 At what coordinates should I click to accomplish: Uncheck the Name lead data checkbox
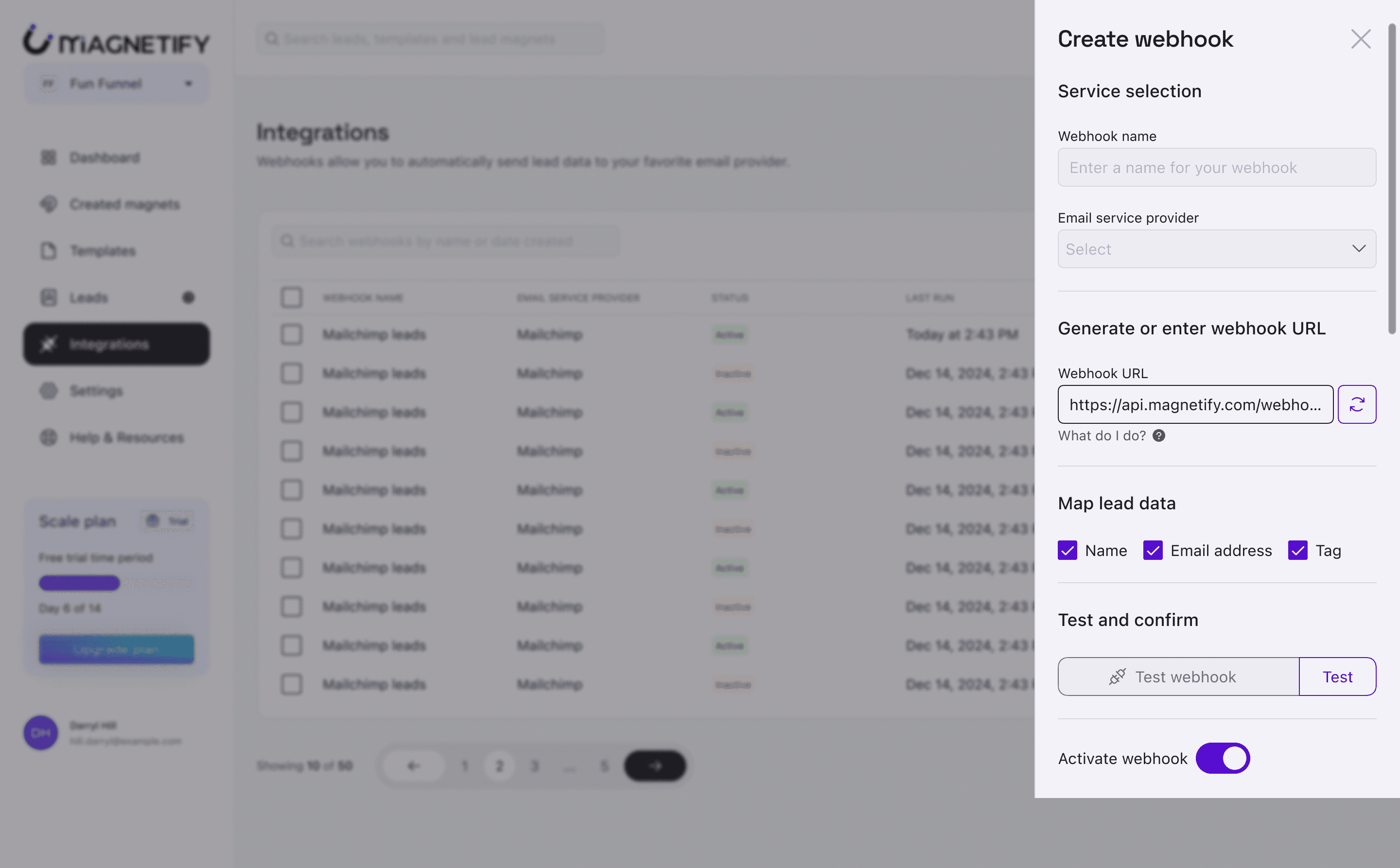coord(1067,550)
